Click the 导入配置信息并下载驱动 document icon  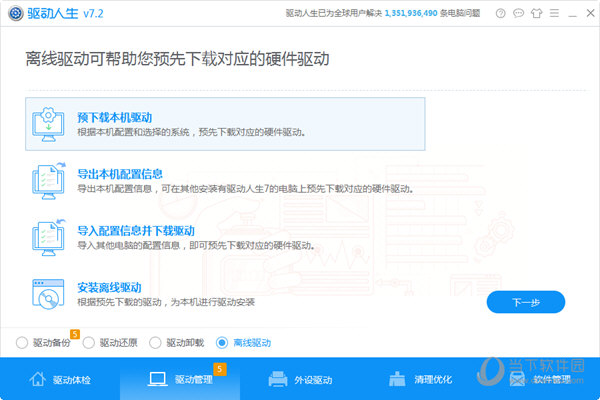click(x=48, y=237)
